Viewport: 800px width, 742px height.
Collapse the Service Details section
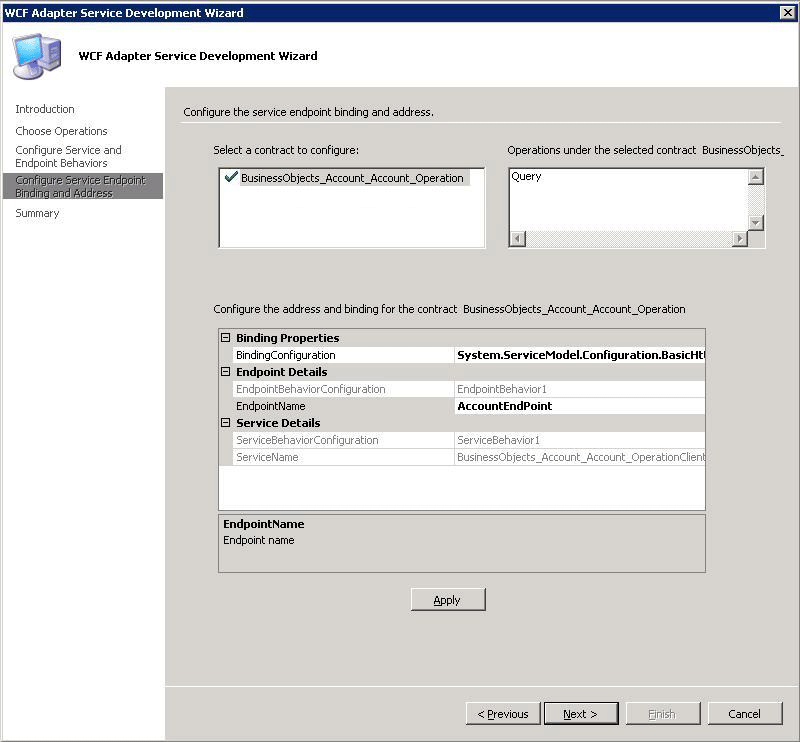[x=226, y=423]
